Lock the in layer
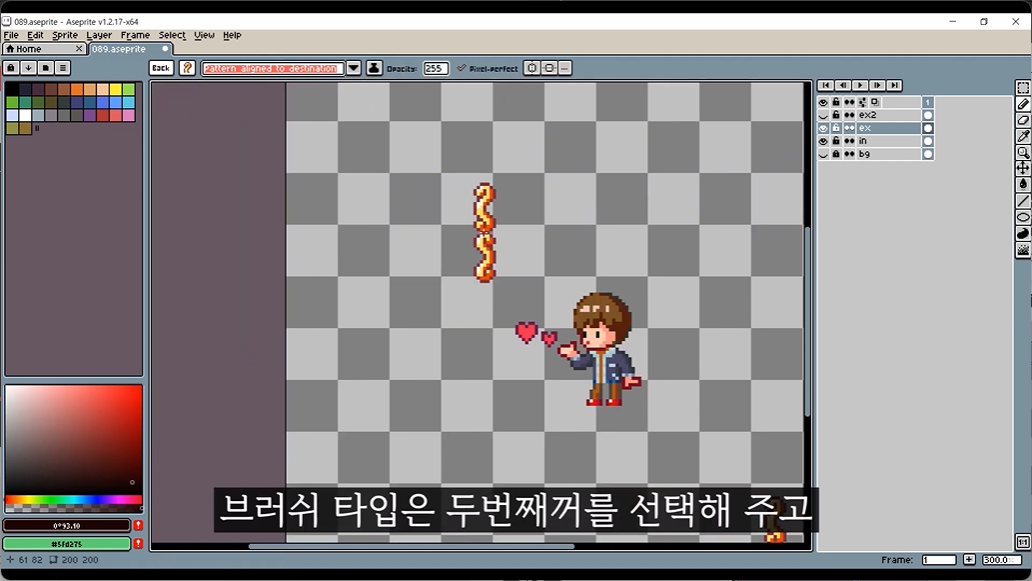1032x581 pixels. [836, 141]
